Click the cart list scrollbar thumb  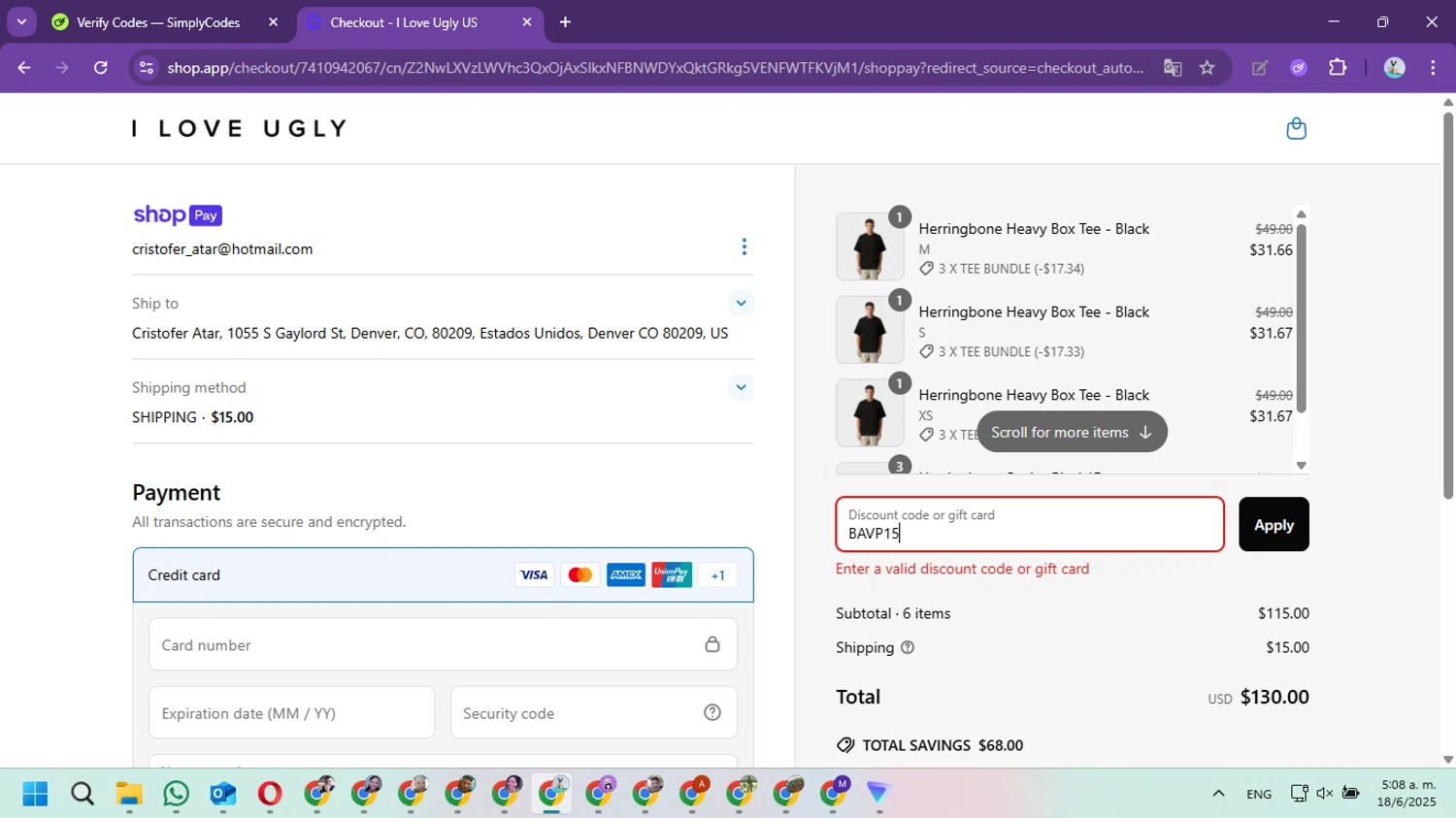pos(1301,318)
